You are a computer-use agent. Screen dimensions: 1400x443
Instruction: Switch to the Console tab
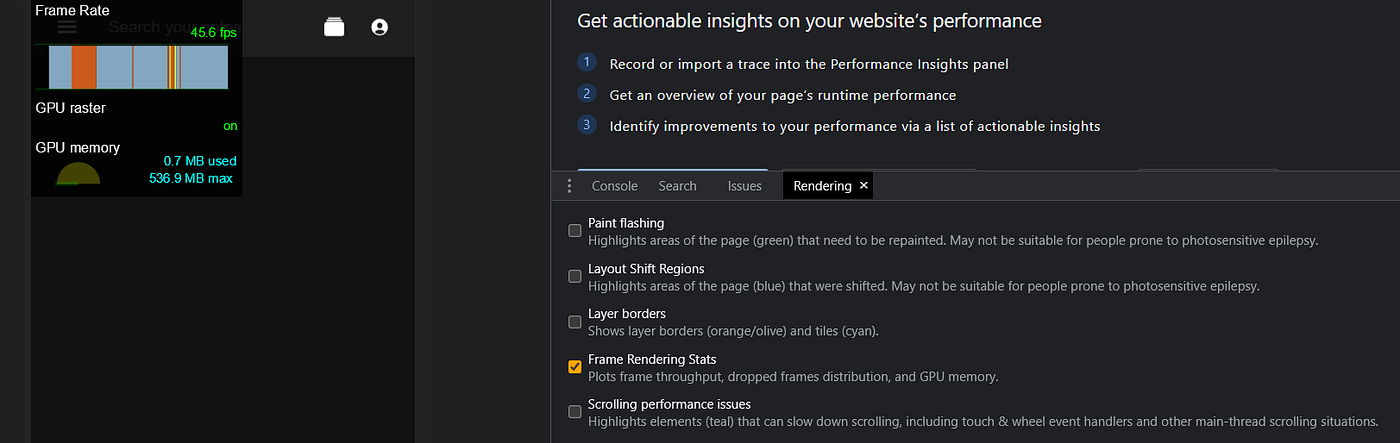615,186
